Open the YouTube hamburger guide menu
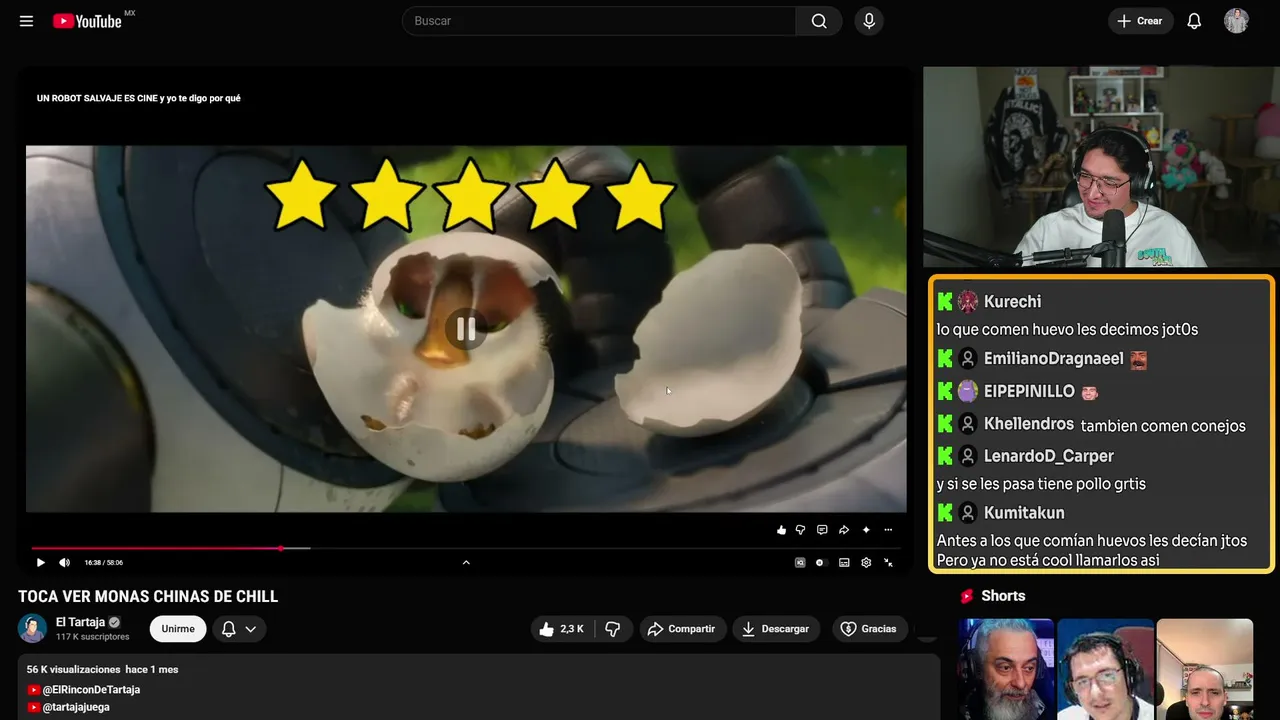This screenshot has height=720, width=1280. click(27, 21)
